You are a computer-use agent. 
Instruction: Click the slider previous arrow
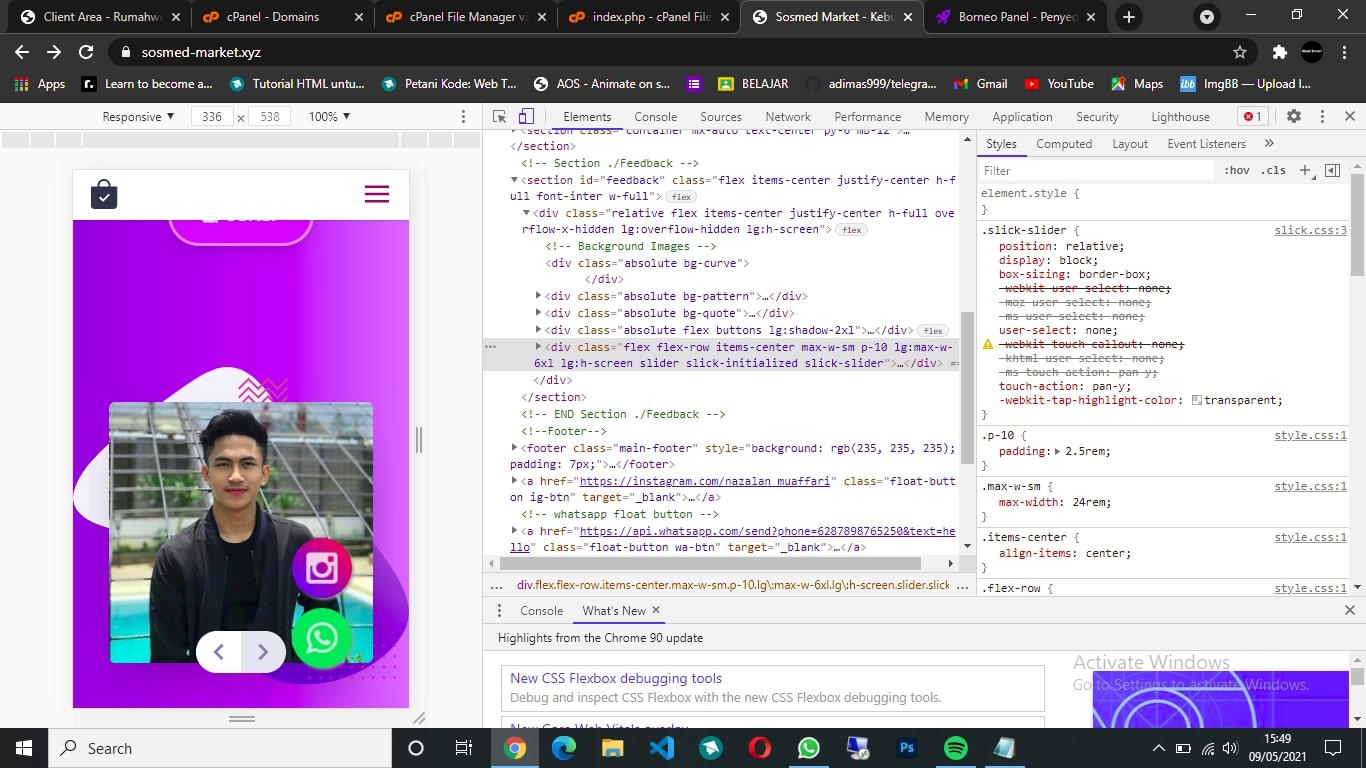[219, 652]
